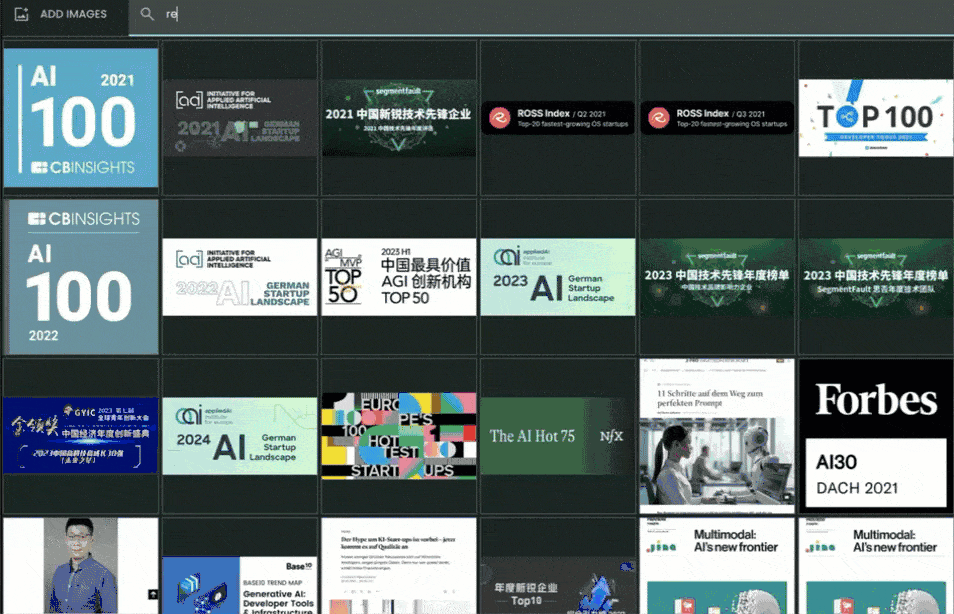Screen dimensions: 954x614
Task: Open the 2021 中国新锐技术先锋企业 thumbnail
Action: (x=399, y=117)
